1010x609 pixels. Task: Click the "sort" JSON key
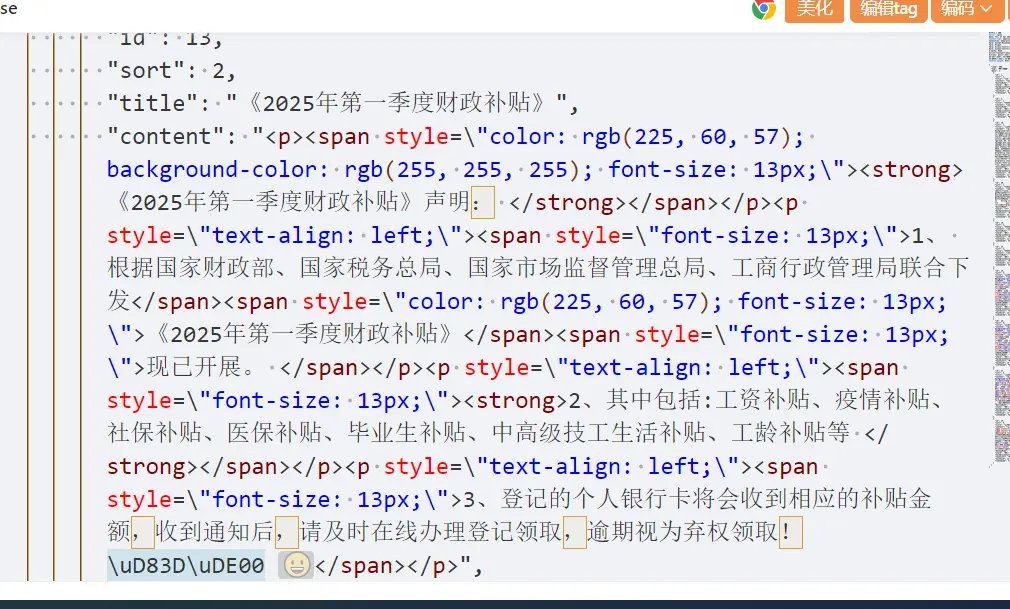point(140,70)
